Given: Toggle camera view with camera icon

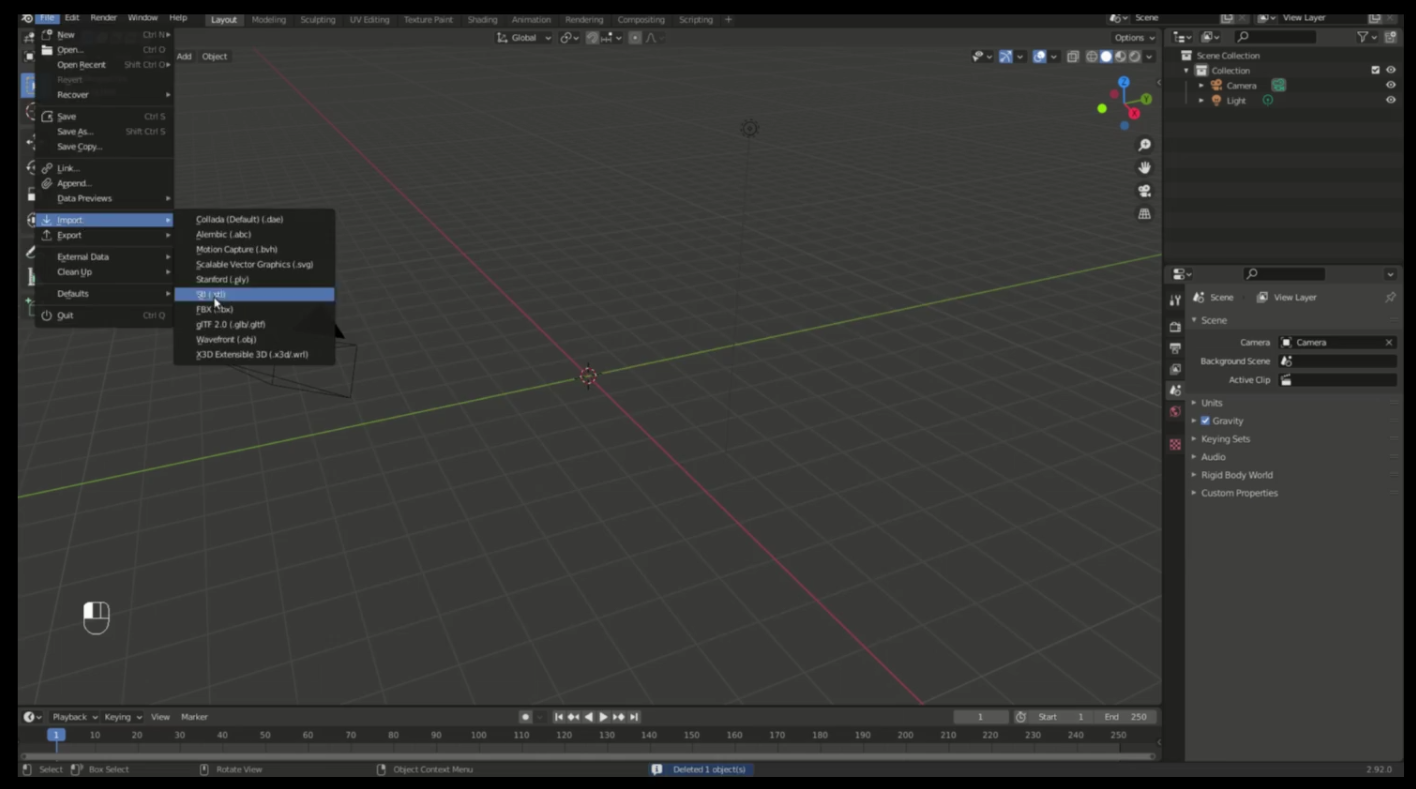Looking at the screenshot, I should click(1144, 191).
